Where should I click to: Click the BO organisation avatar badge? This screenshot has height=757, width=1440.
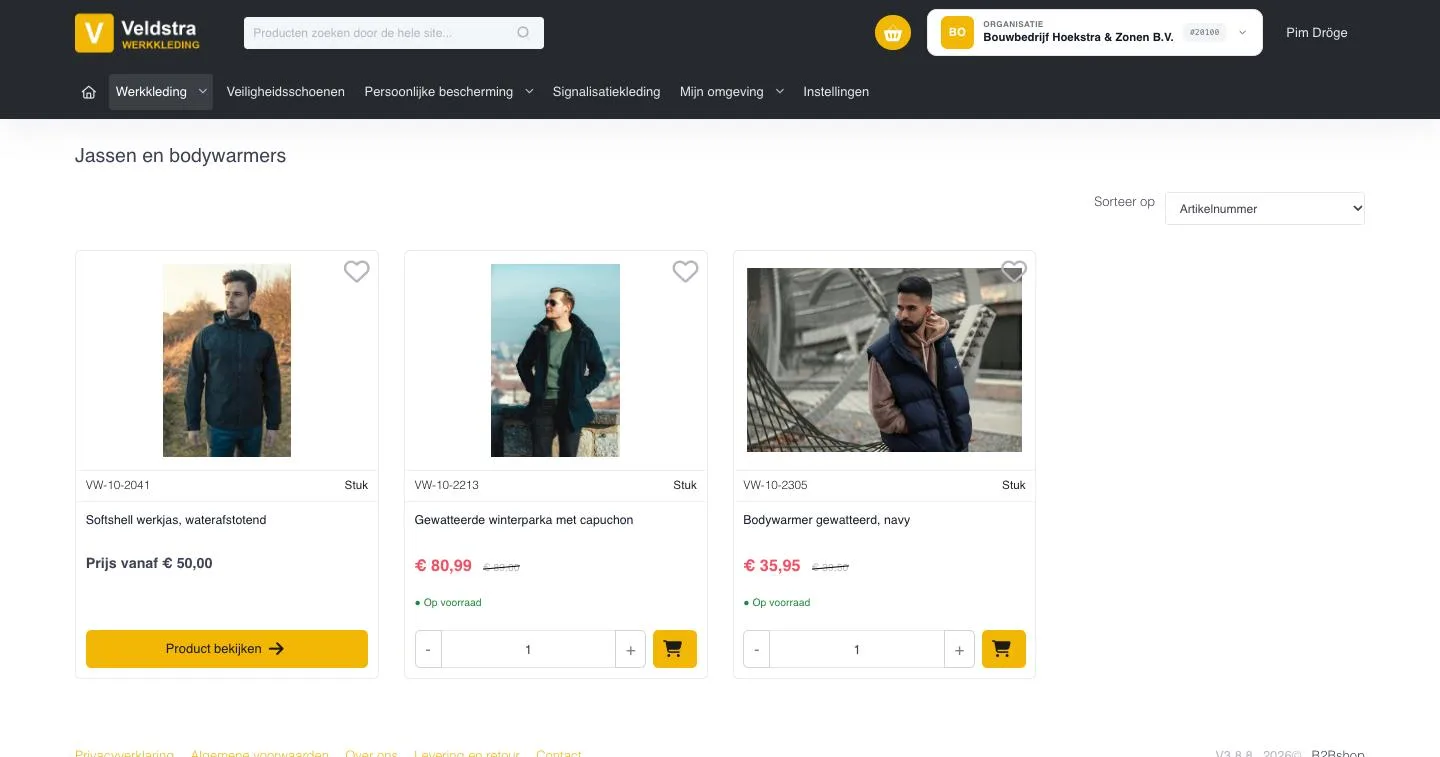coord(957,33)
